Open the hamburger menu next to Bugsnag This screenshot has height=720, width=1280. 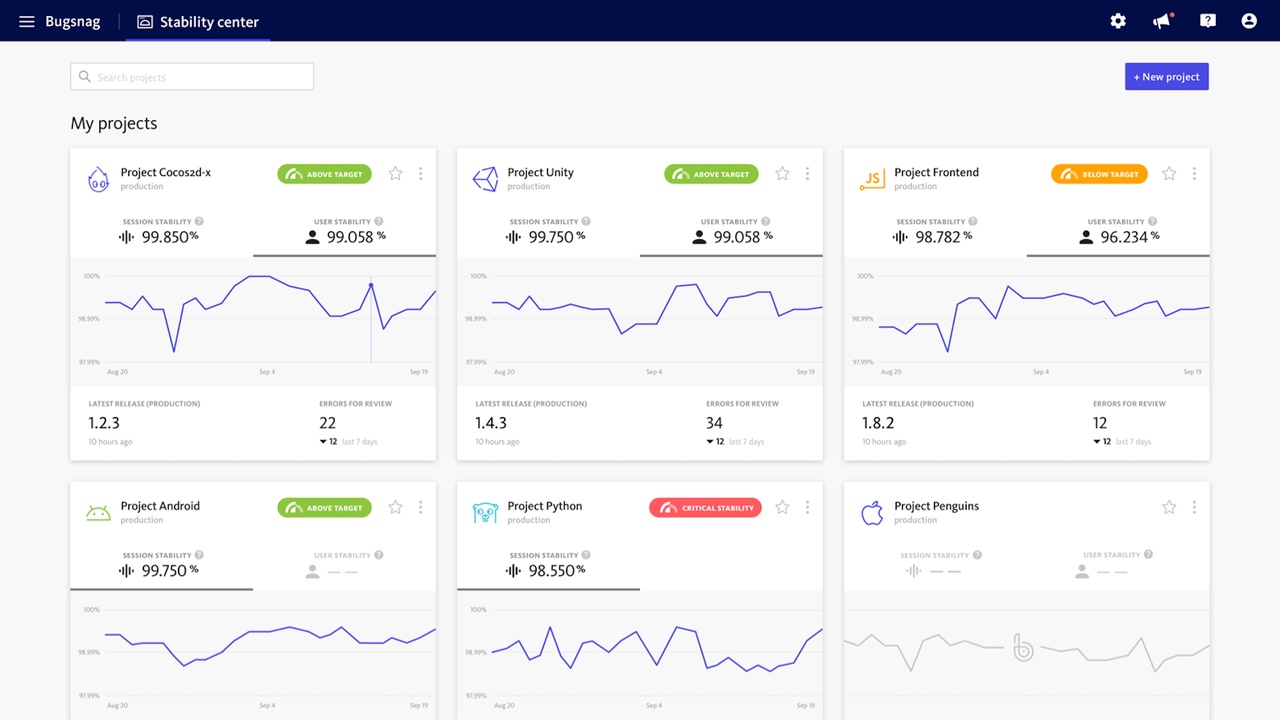tap(27, 21)
